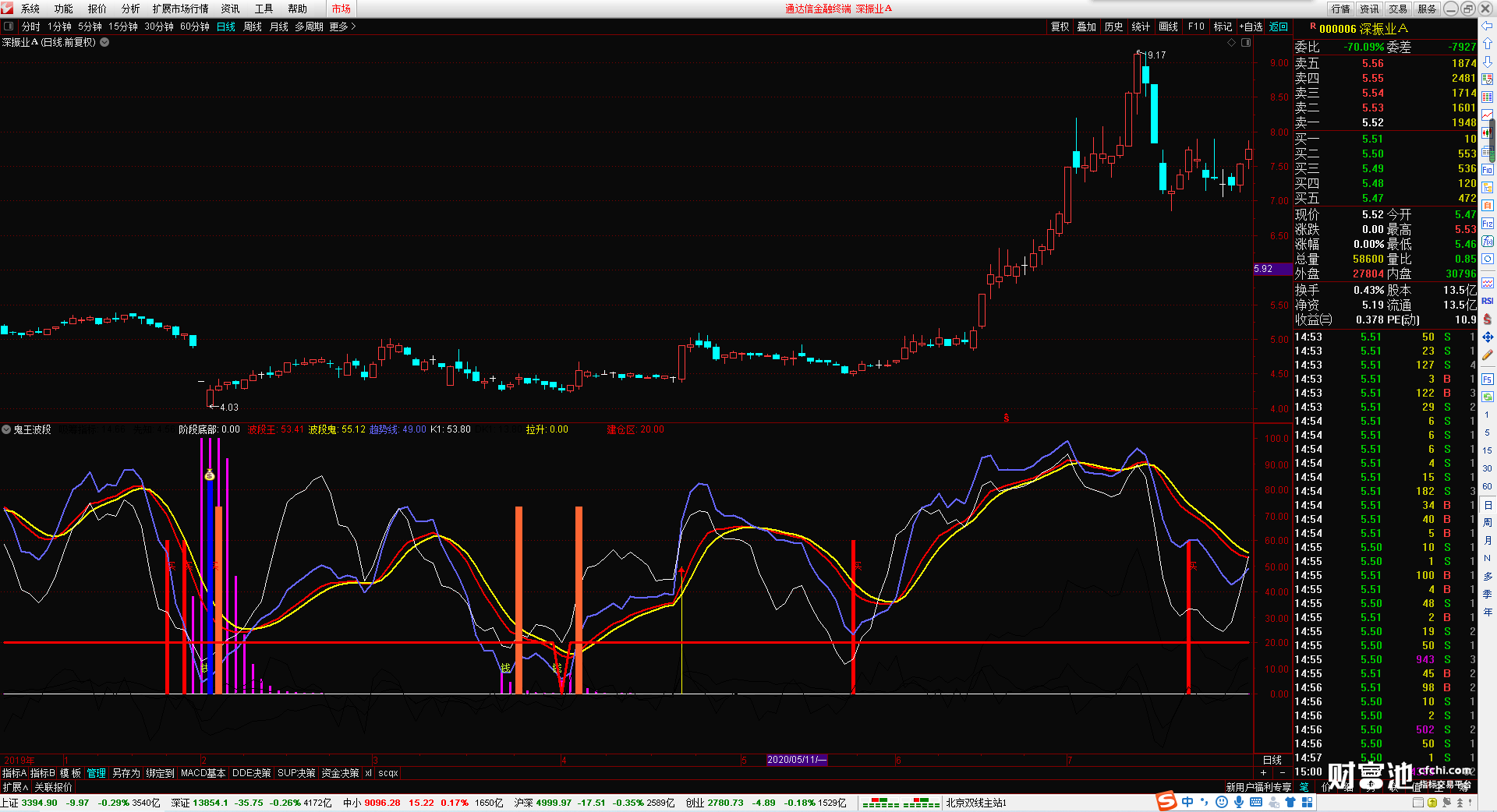Image resolution: width=1497 pixels, height=812 pixels.
Task: Open the red trend line chart icon
Action: click(1488, 115)
